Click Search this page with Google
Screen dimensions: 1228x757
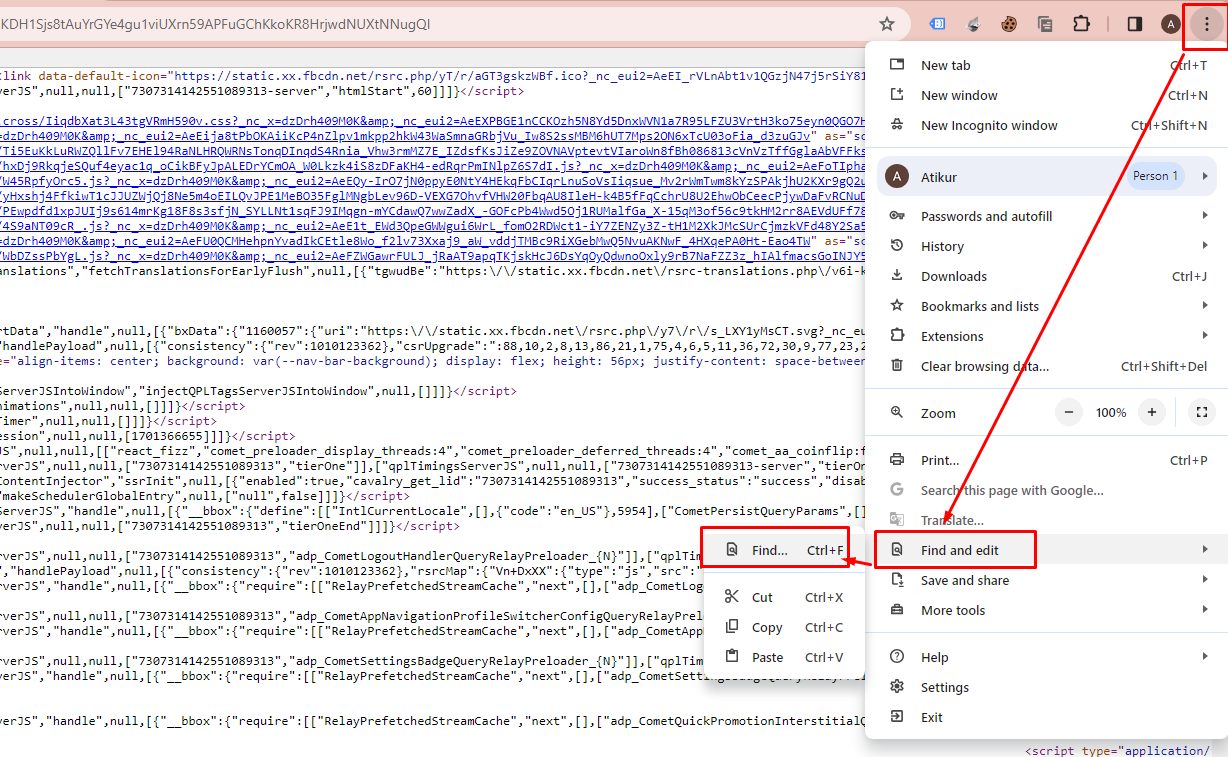point(1045,490)
